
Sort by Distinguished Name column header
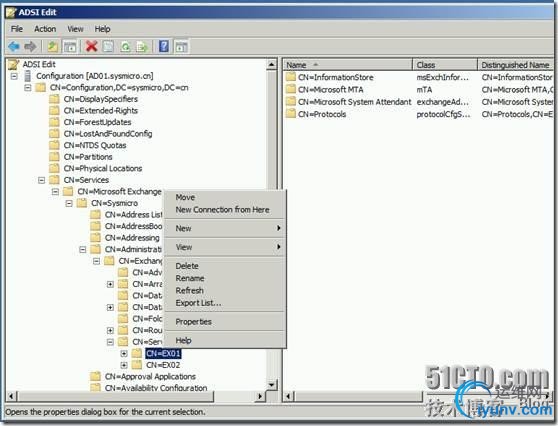[x=516, y=65]
